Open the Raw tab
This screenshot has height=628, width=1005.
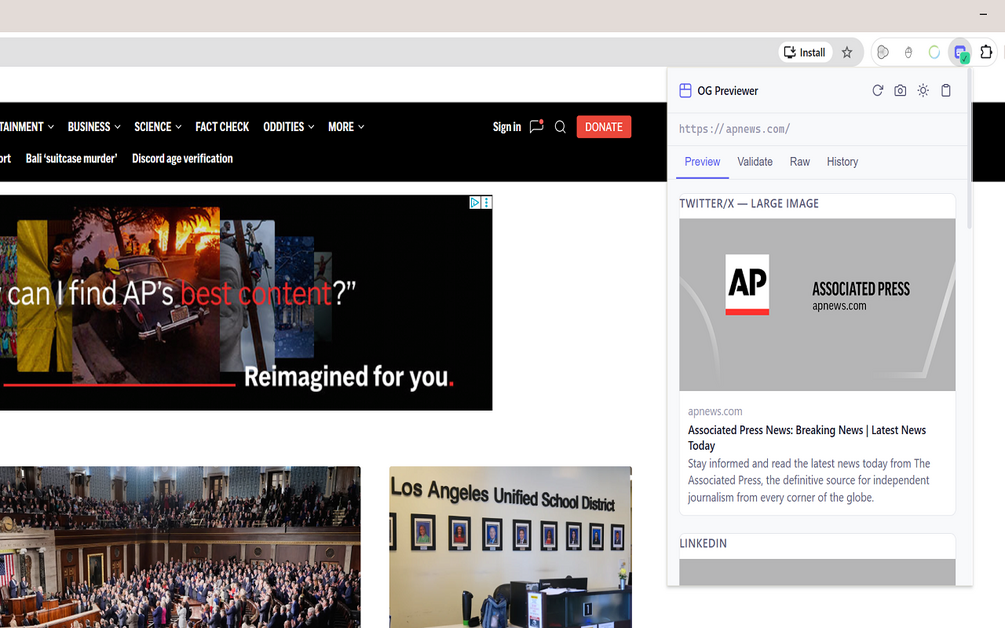(799, 162)
